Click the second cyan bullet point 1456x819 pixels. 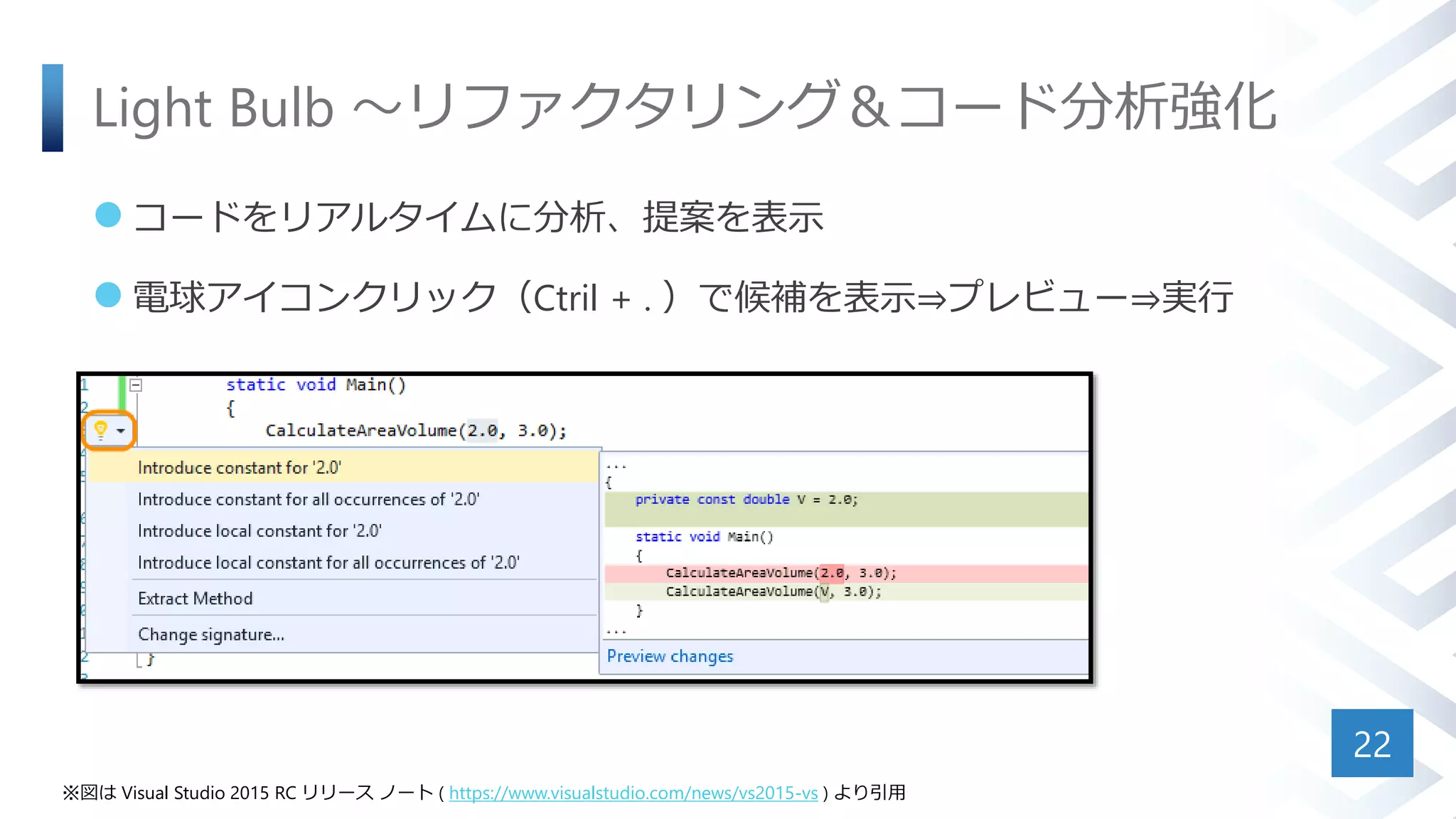click(x=108, y=294)
